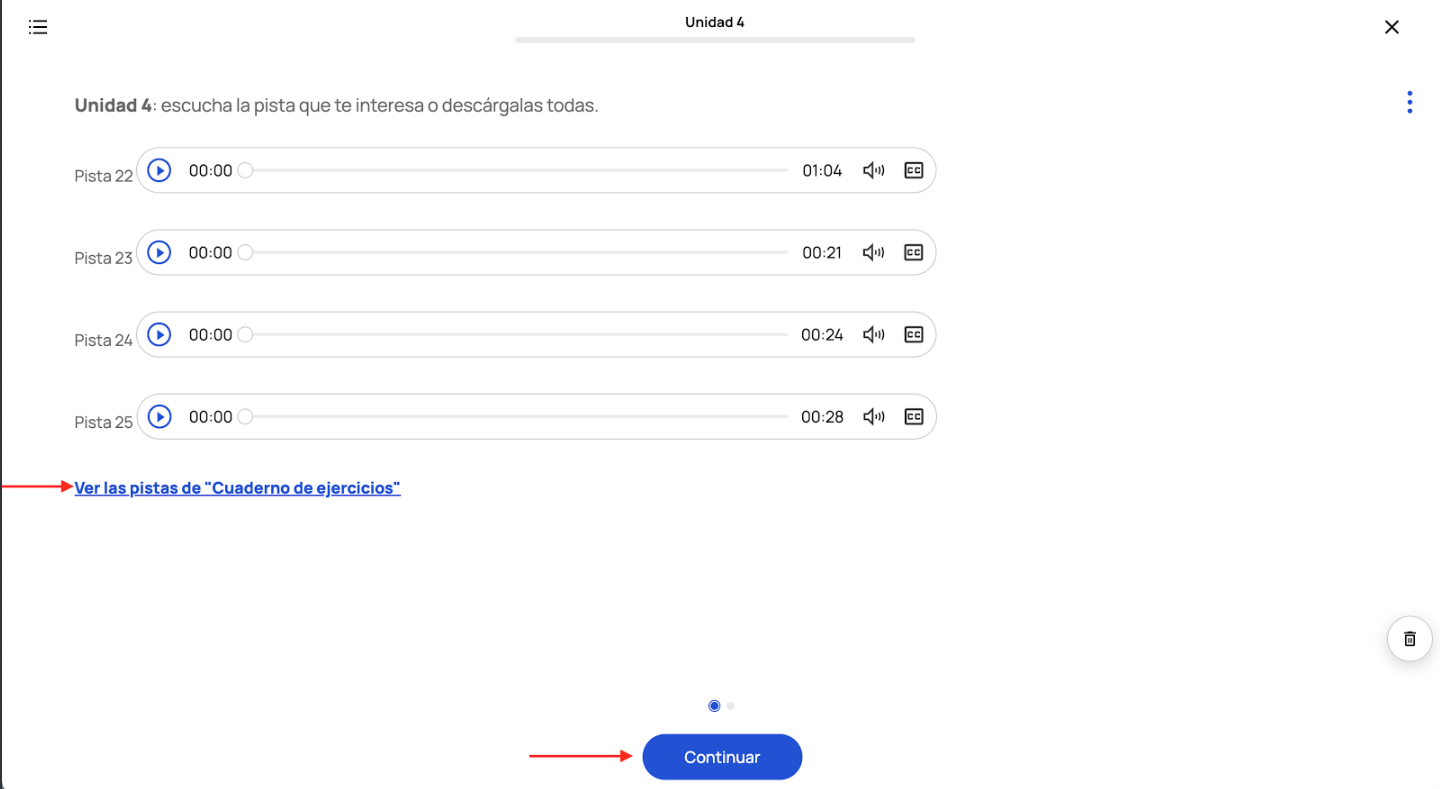Screen dimensions: 1440x789
Task: Enable closed captions on Pista 22
Action: click(913, 171)
